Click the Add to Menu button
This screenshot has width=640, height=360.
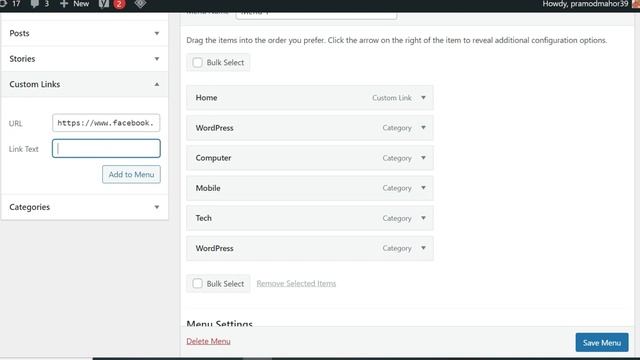(x=131, y=174)
